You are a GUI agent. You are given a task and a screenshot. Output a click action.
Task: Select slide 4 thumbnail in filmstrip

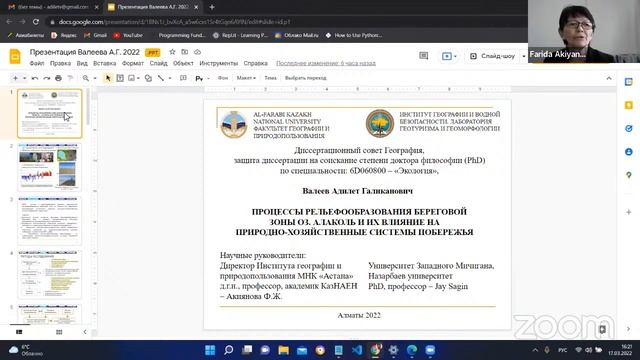tap(49, 275)
